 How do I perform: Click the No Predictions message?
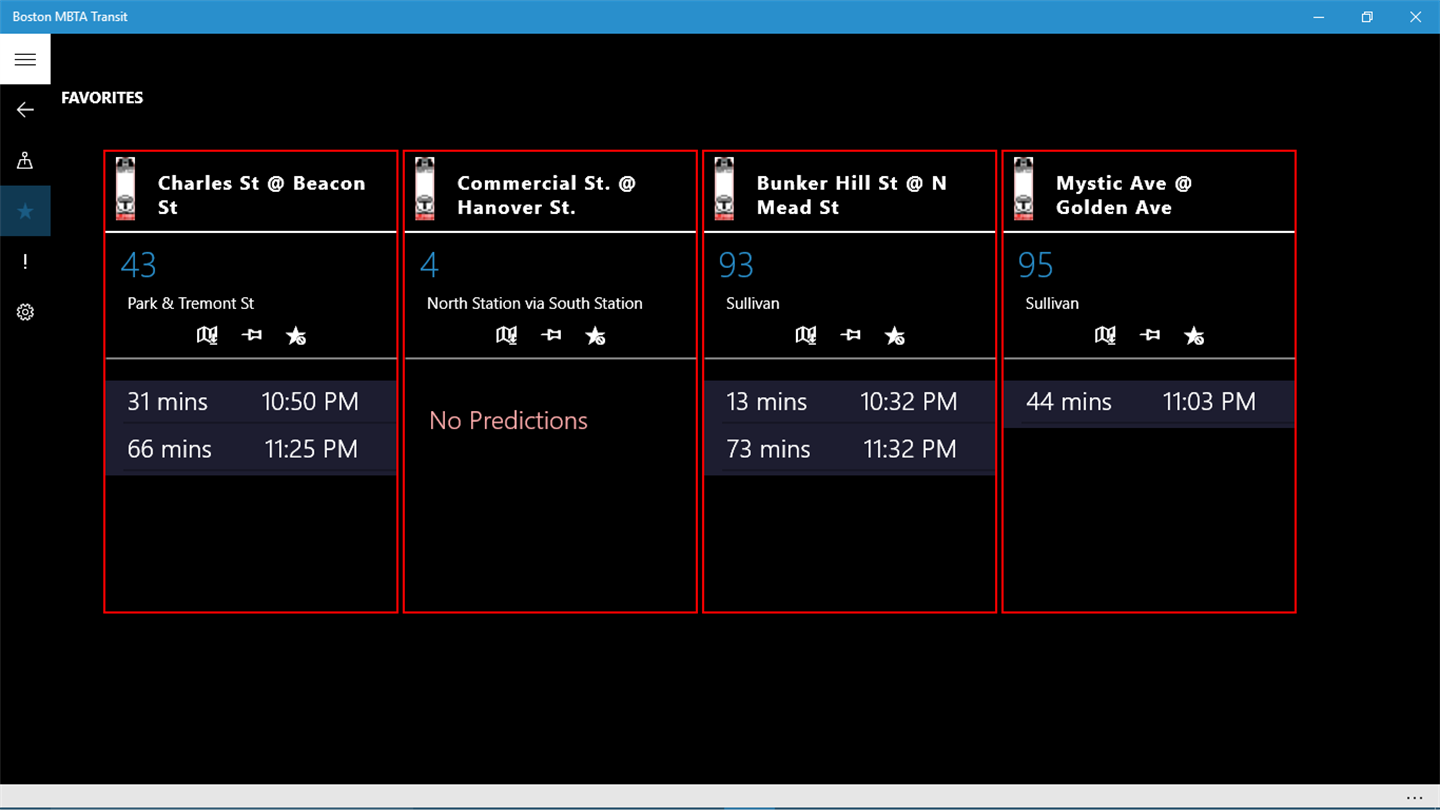pos(508,420)
